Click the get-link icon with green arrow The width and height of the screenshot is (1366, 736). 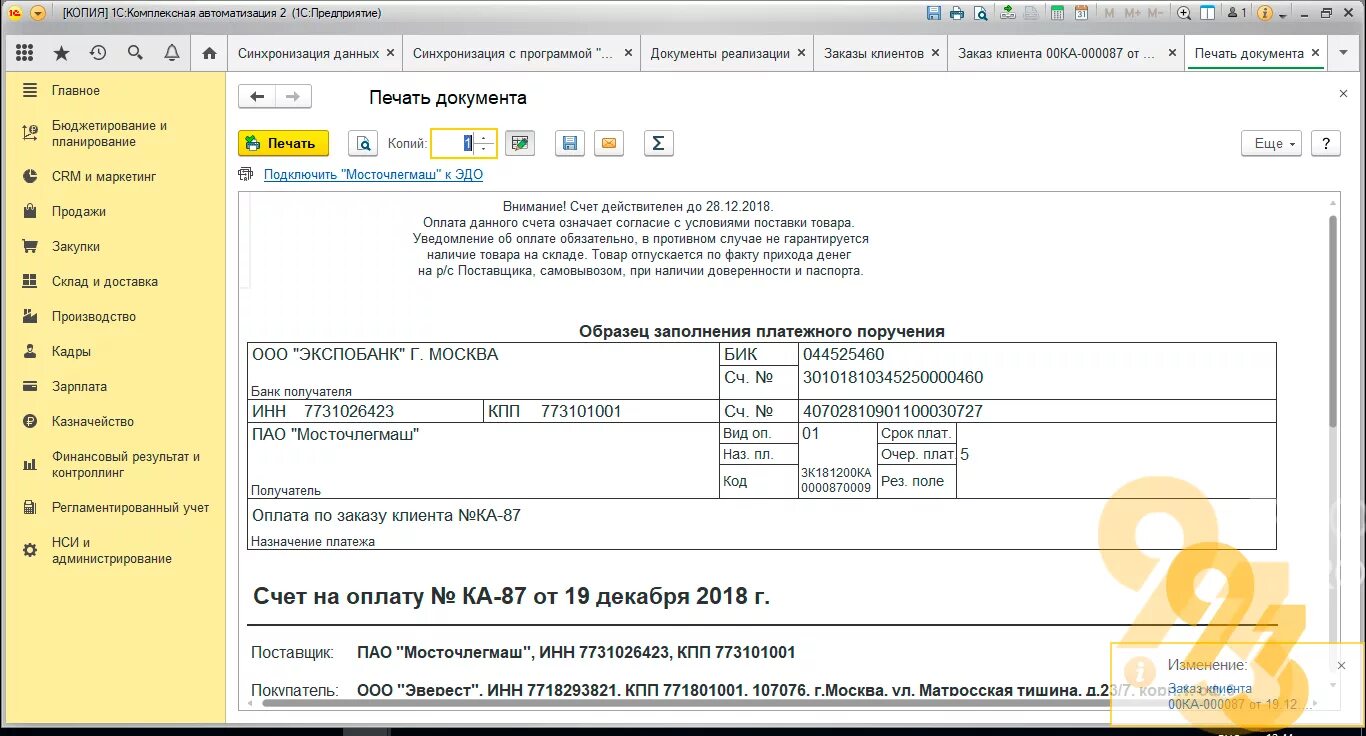point(1008,13)
